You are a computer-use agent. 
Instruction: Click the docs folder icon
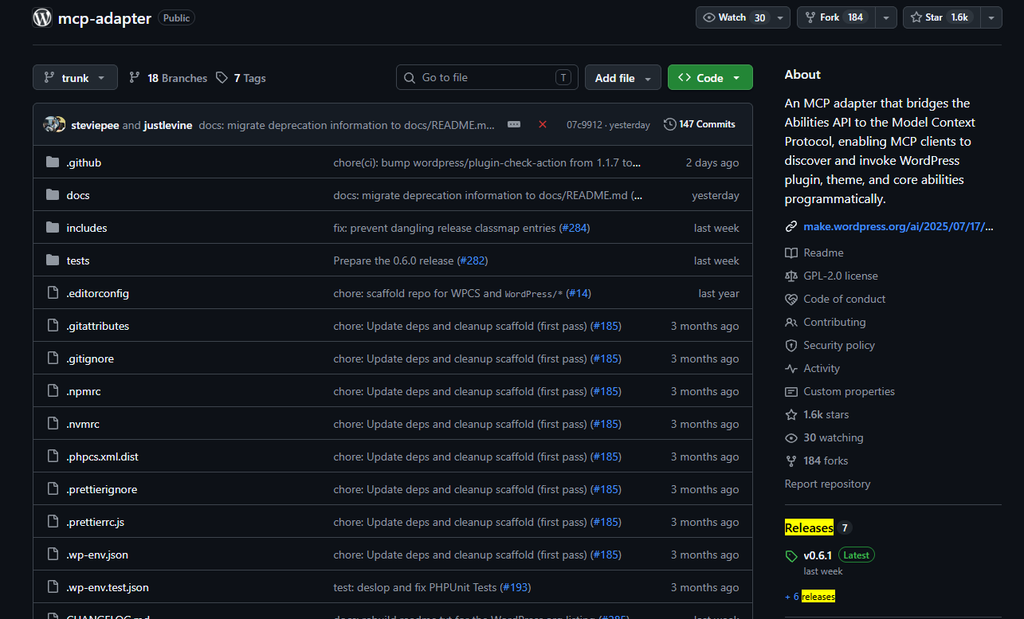pos(52,195)
